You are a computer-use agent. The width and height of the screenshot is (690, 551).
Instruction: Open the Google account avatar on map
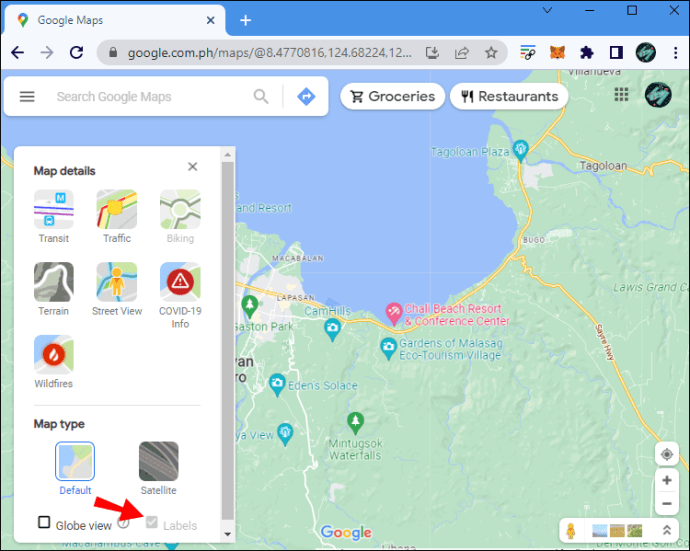(658, 94)
